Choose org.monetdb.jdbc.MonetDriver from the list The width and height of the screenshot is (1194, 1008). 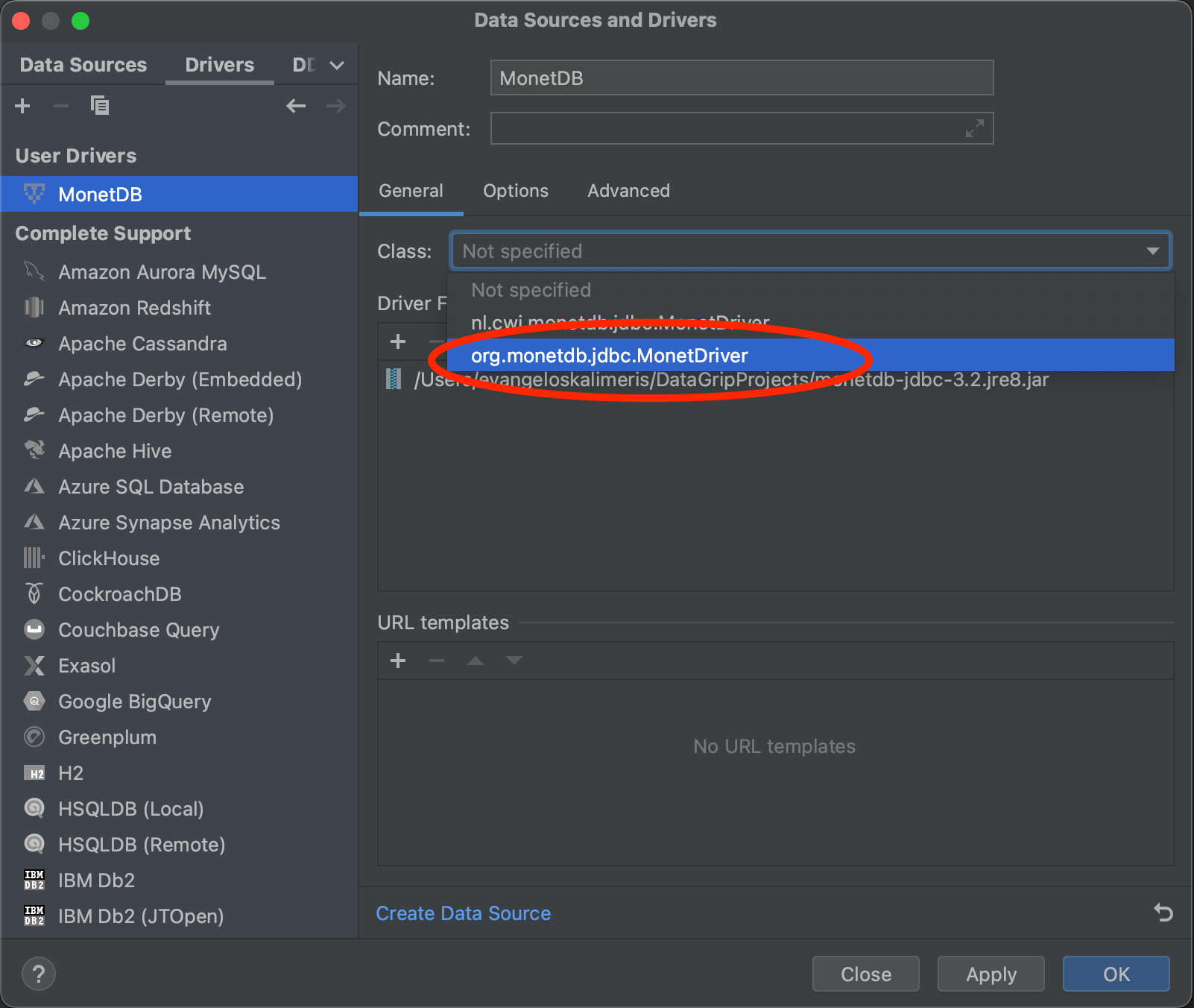[609, 356]
